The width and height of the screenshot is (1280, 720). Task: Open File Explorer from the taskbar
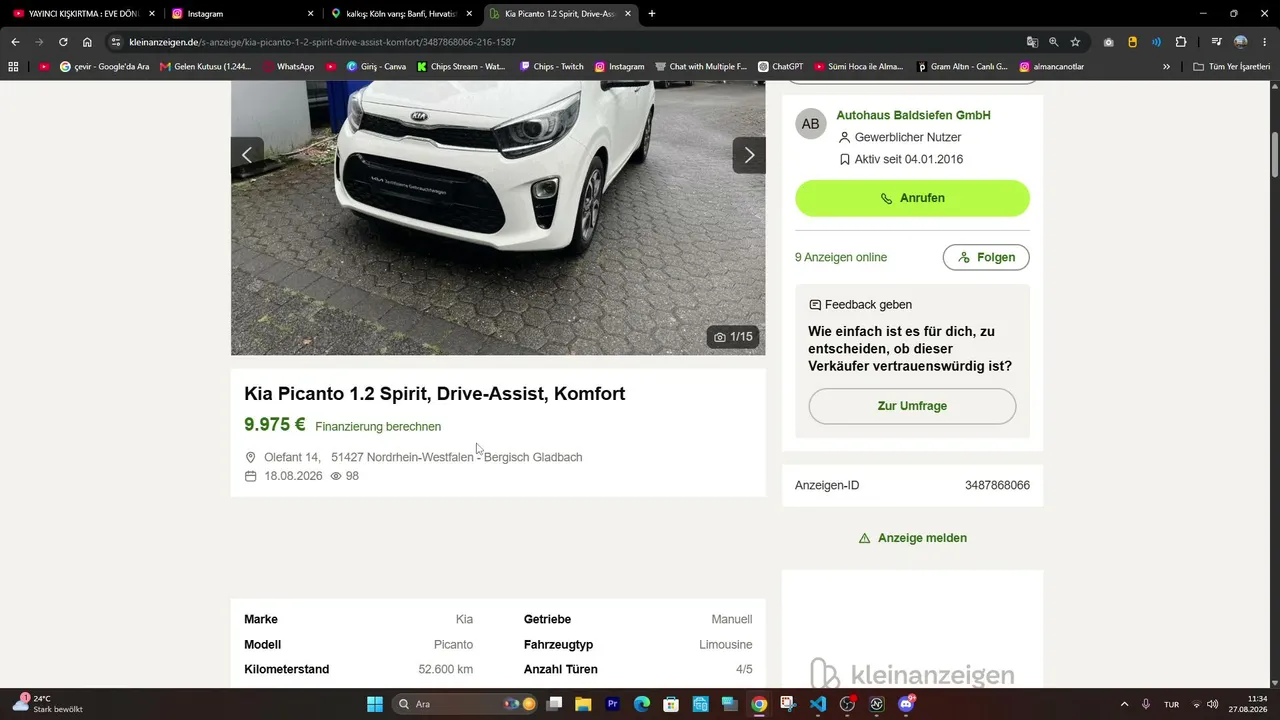pos(583,704)
